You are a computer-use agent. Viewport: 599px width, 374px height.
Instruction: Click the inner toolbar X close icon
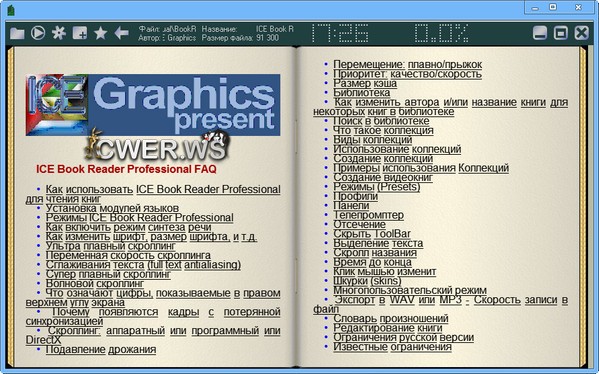pos(581,33)
